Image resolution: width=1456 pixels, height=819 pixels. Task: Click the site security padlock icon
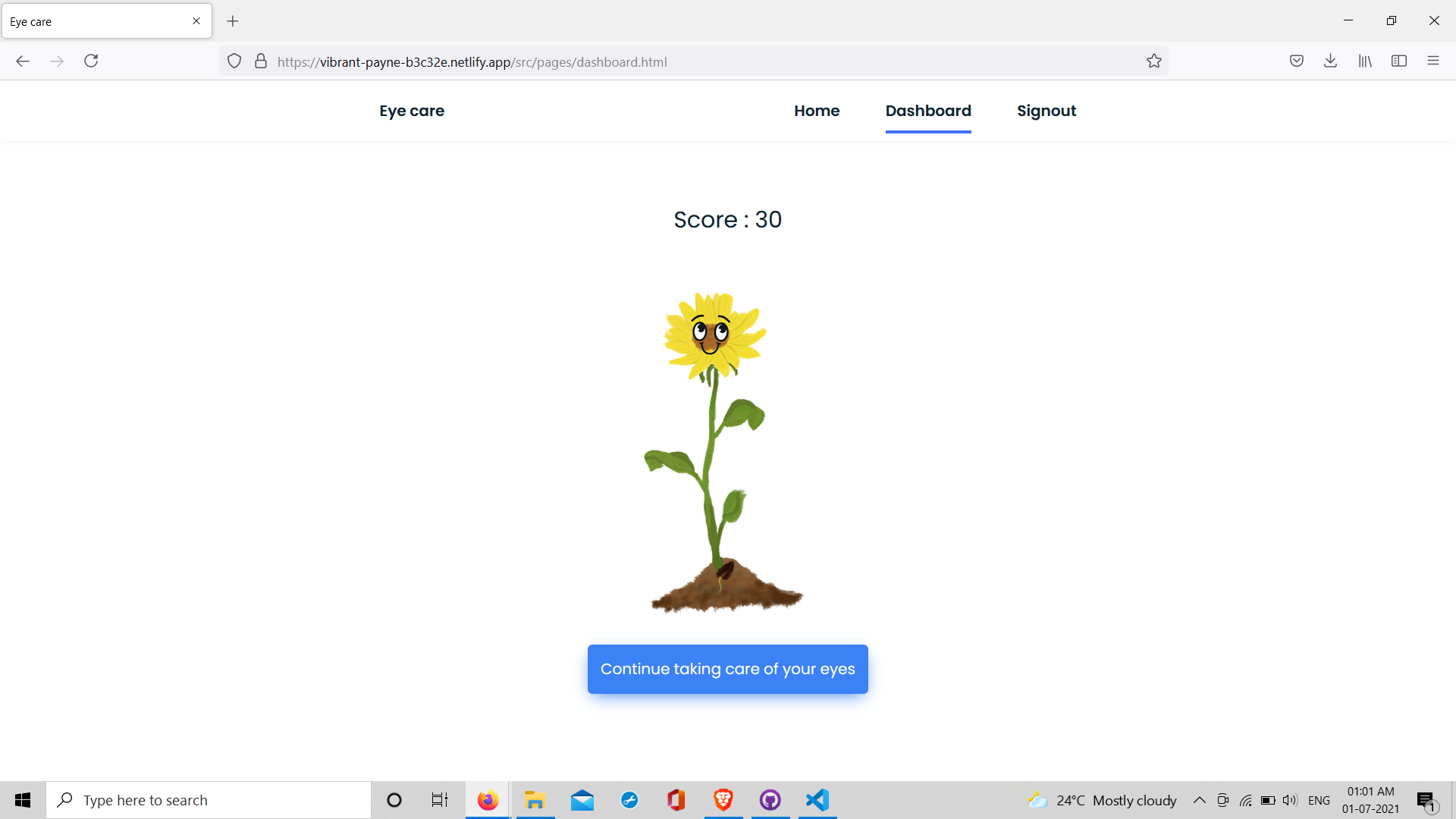pos(261,61)
